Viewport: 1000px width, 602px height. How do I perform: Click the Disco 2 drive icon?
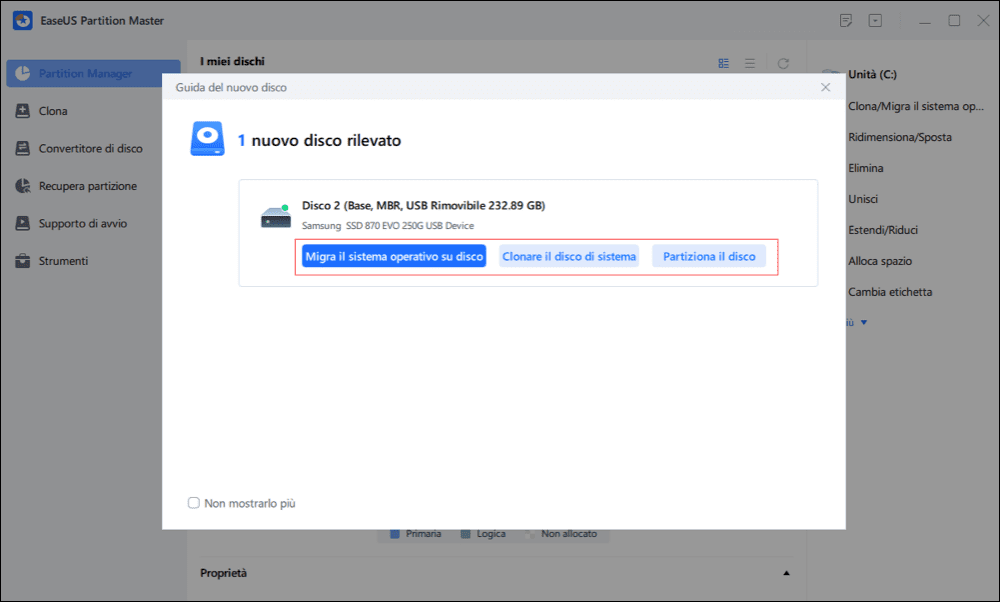[x=276, y=217]
